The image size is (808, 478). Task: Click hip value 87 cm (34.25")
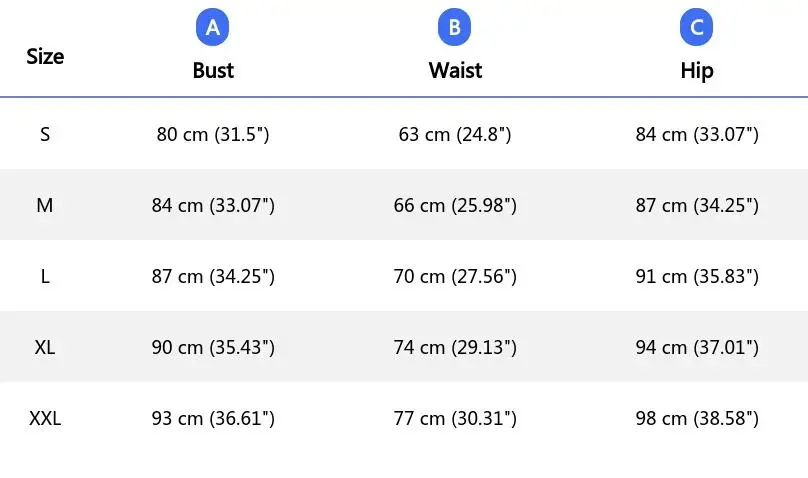click(697, 205)
